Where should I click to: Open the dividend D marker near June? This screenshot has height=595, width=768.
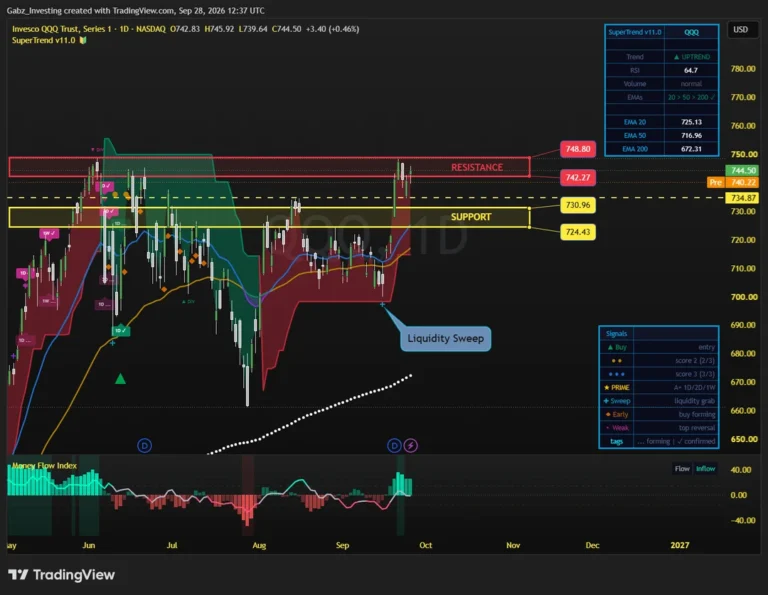tap(144, 446)
